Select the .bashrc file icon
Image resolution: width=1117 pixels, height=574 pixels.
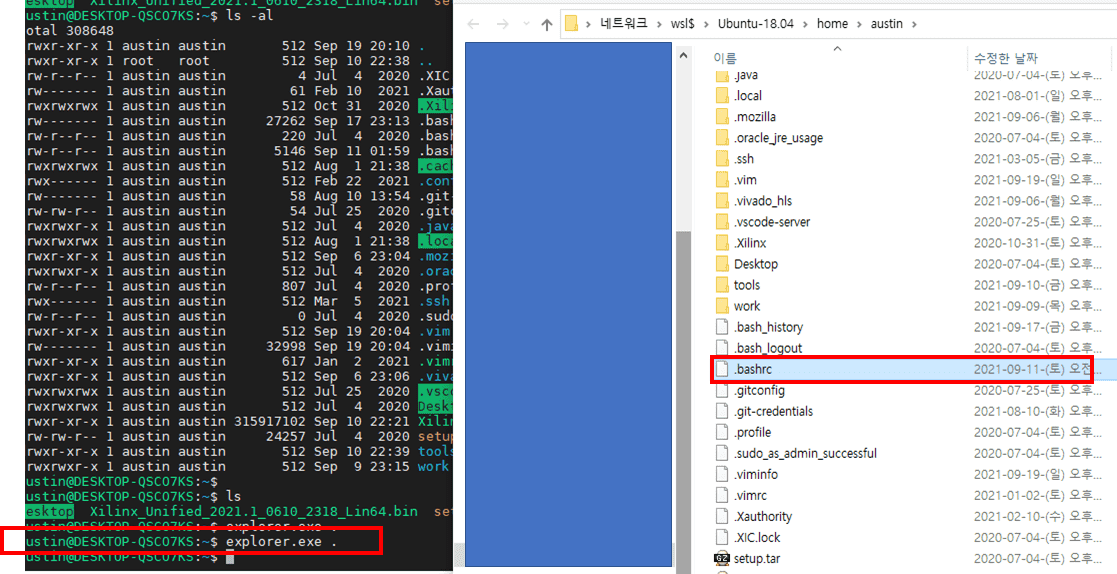(x=722, y=369)
